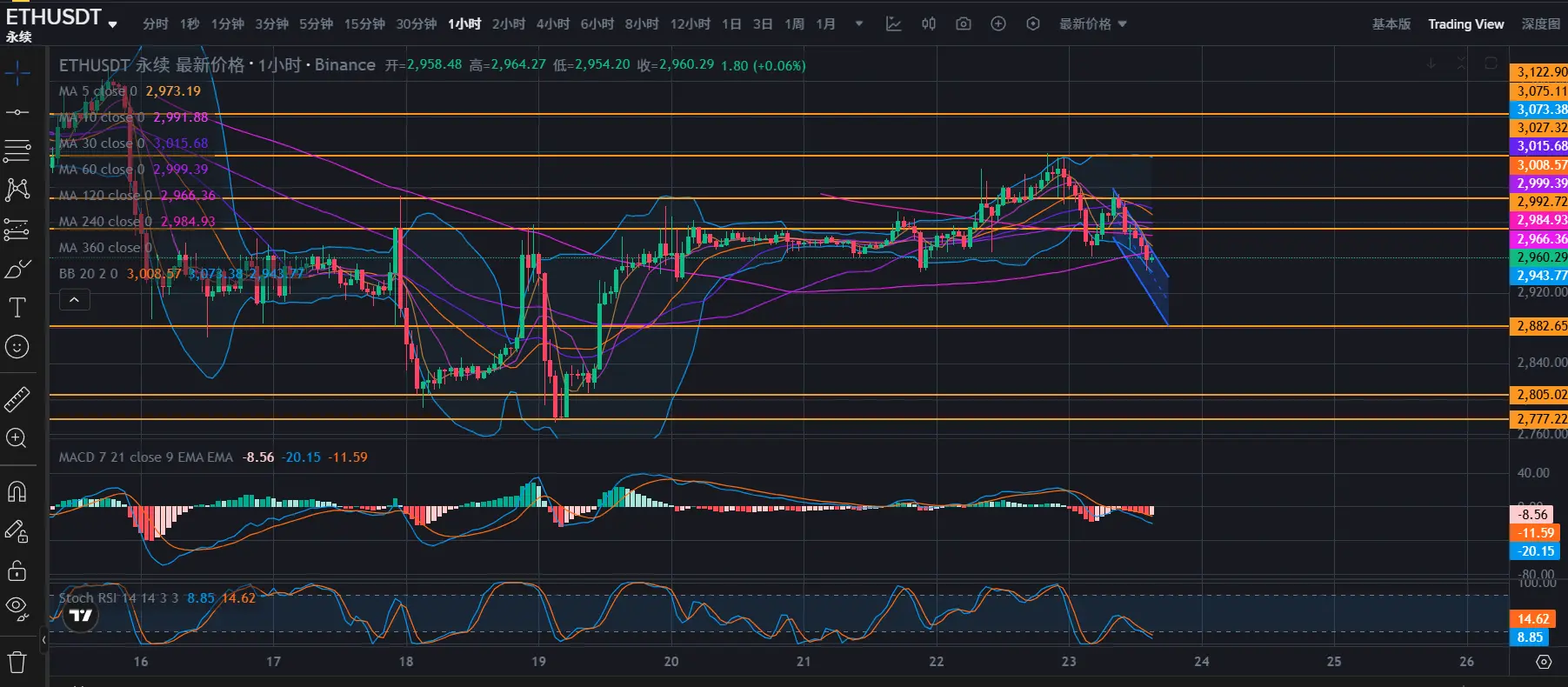Click the MA 360 close indicator legend
The width and height of the screenshot is (1568, 687).
105,248
